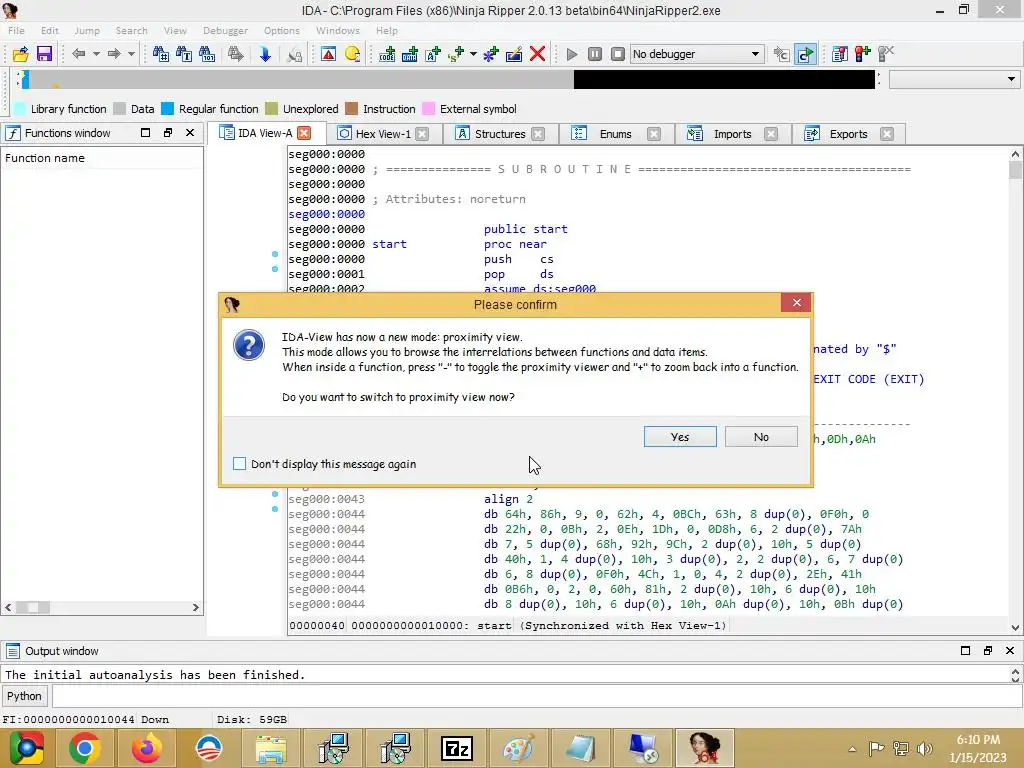
Task: Check 'Don't display this message again'
Action: coord(240,464)
